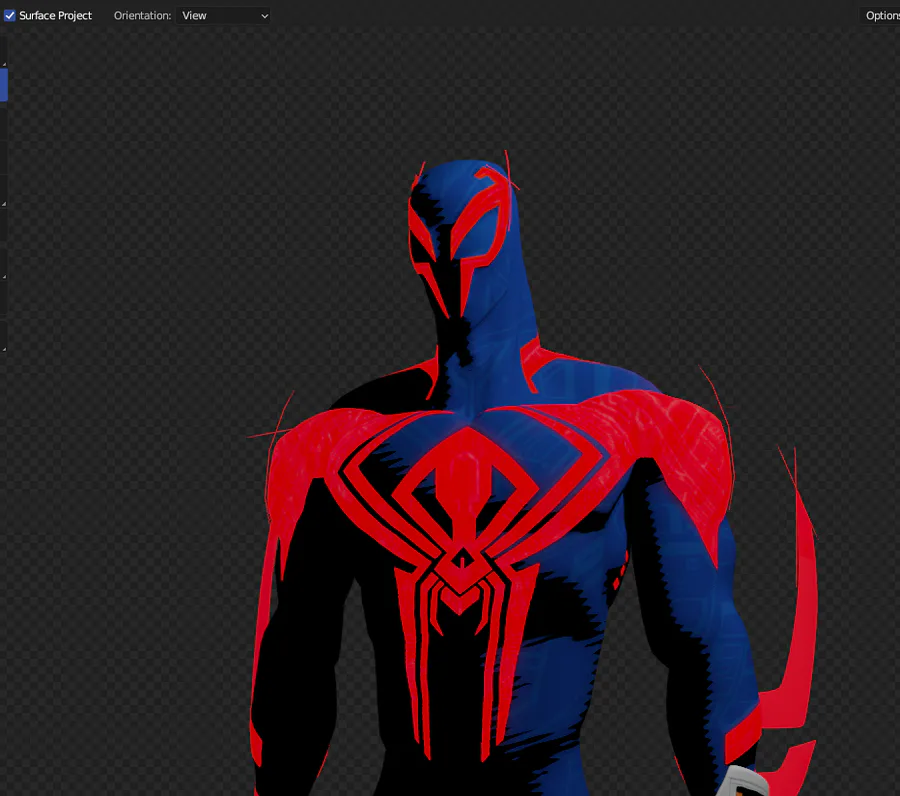This screenshot has width=900, height=796.
Task: Toggle the Surface Project checkbox
Action: click(10, 15)
